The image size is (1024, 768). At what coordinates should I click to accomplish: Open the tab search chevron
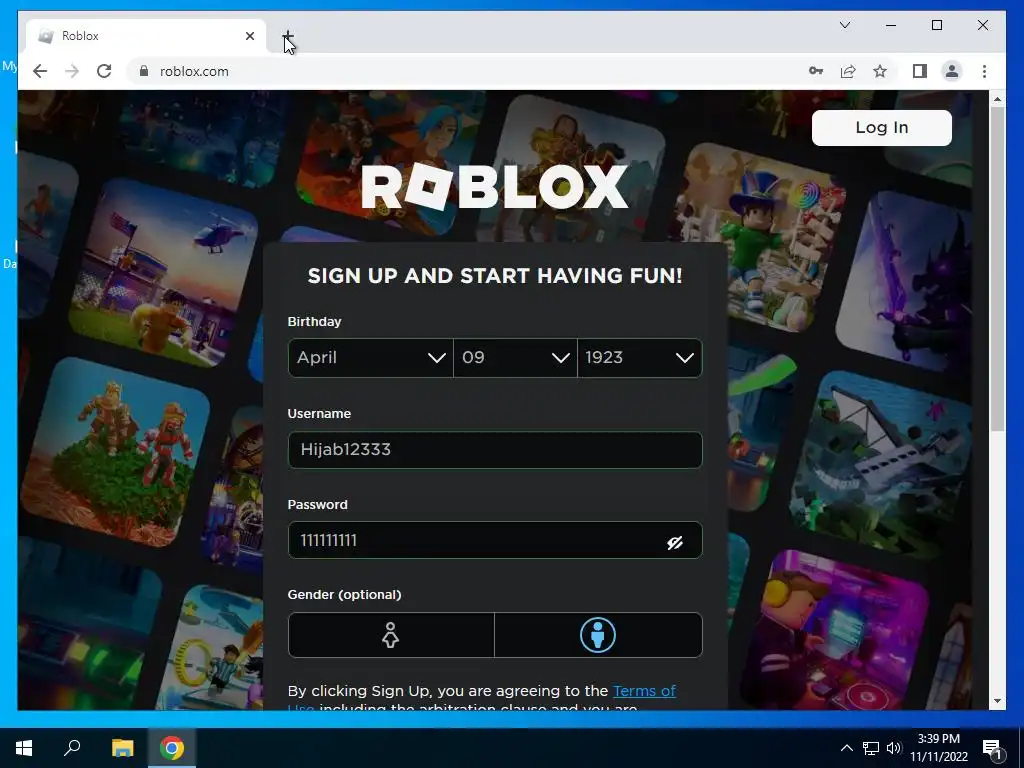[x=844, y=25]
